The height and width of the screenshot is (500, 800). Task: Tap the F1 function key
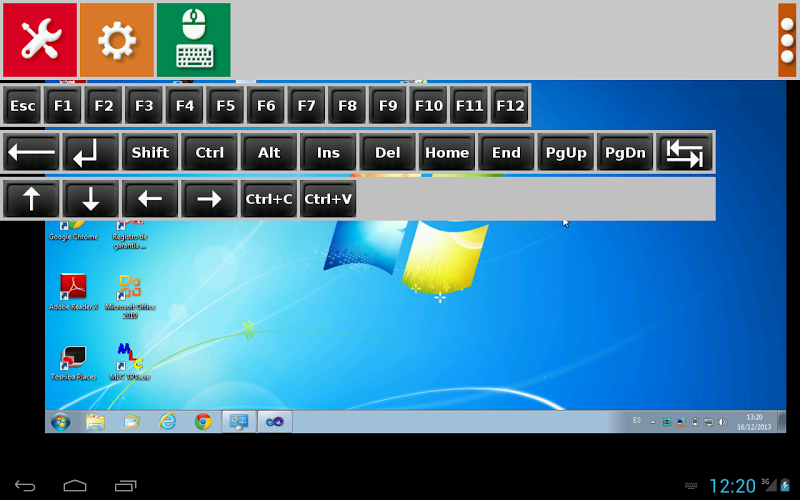(x=63, y=106)
